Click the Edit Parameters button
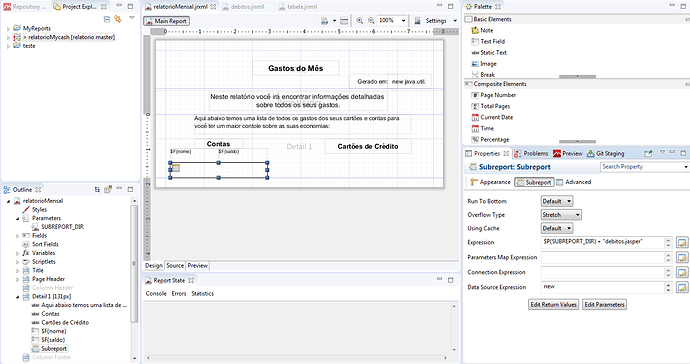This screenshot has width=690, height=364. (x=604, y=305)
